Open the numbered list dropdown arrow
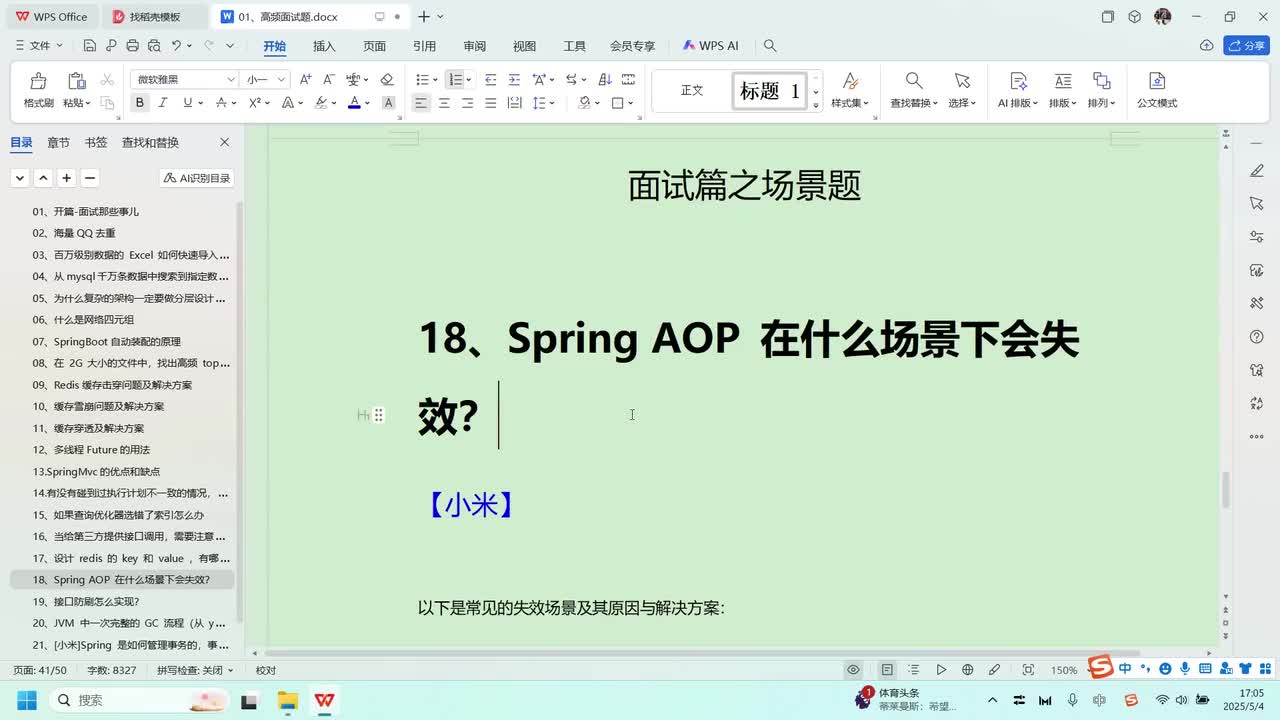The width and height of the screenshot is (1280, 720). pos(471,80)
